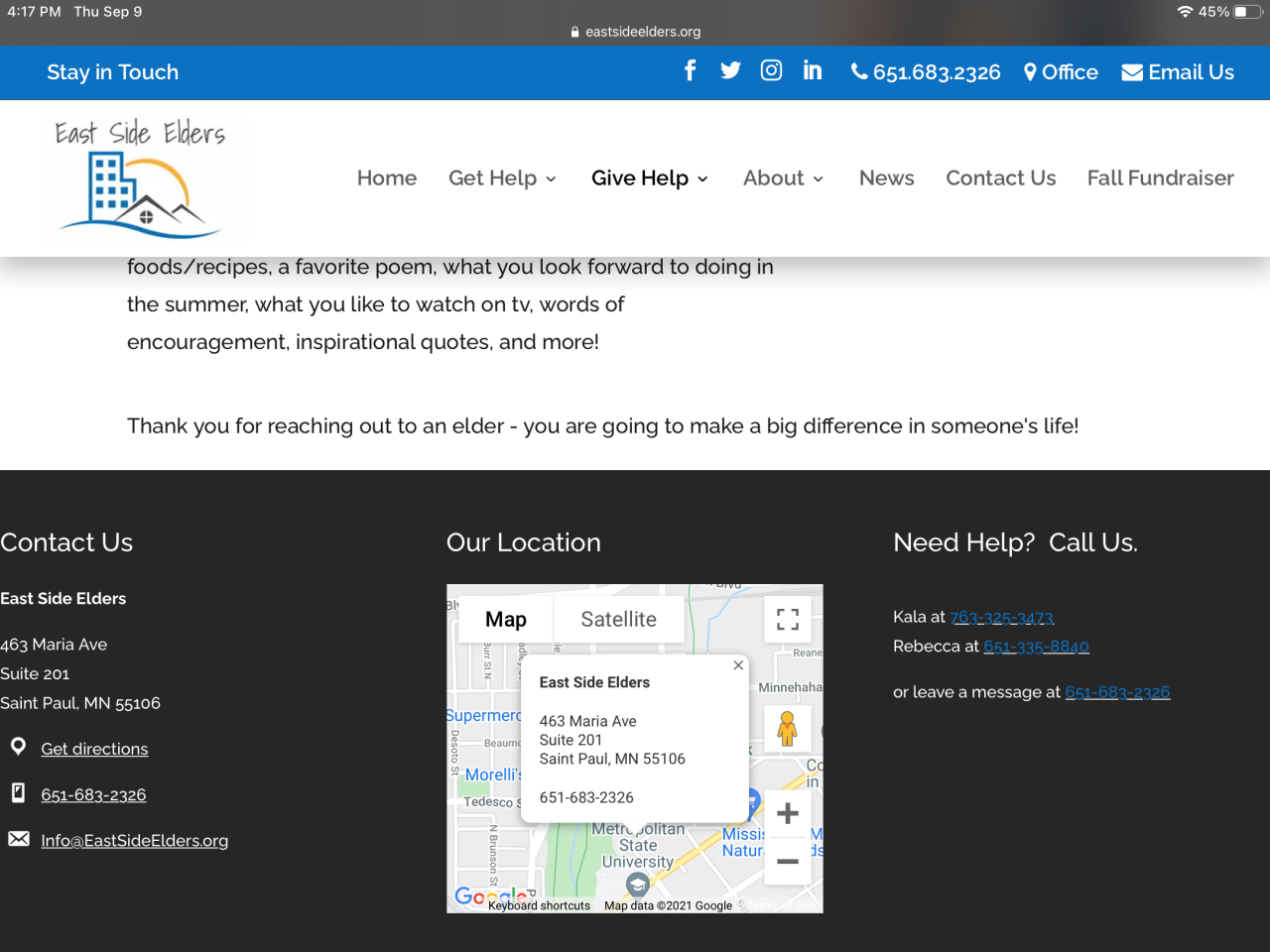The width and height of the screenshot is (1270, 952).
Task: Click the Morelli's label on the map
Action: tap(493, 774)
